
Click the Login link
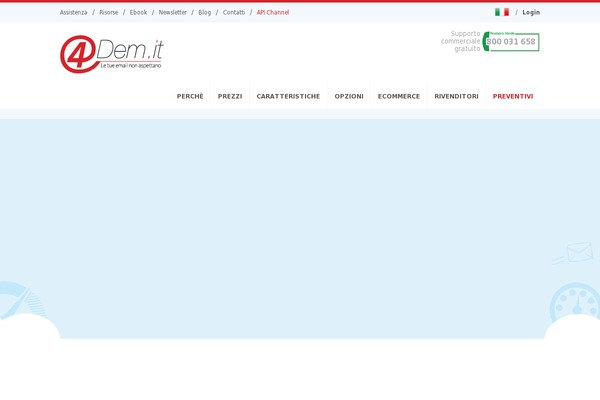pos(531,12)
